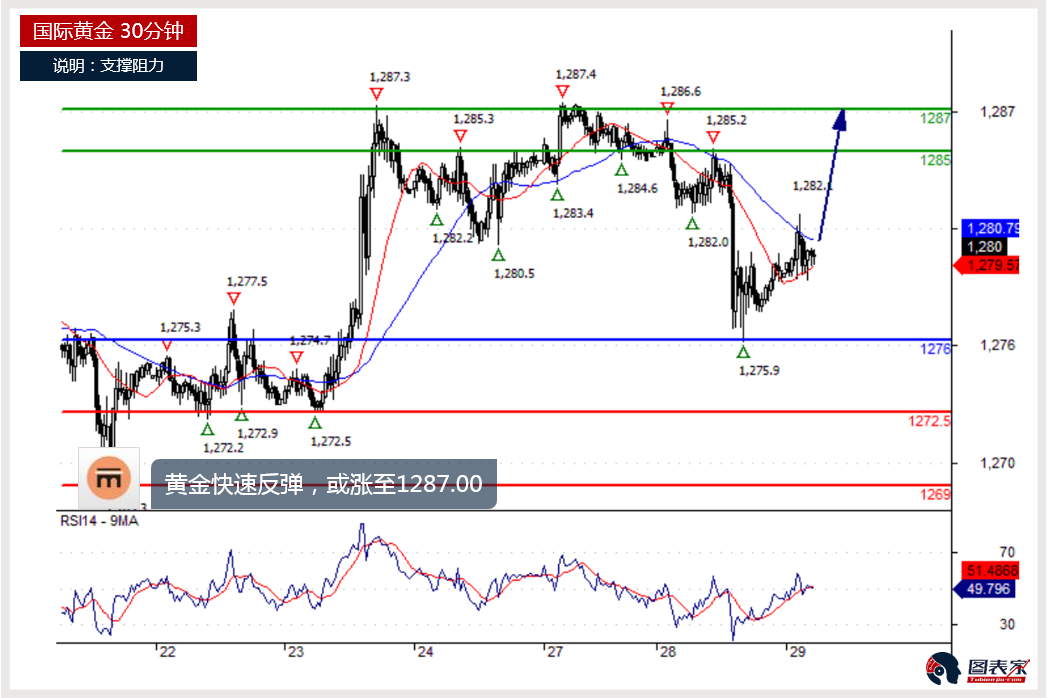Viewport: 1047px width, 698px height.
Task: Click the green triangle marker above 1,283.4
Action: click(558, 194)
